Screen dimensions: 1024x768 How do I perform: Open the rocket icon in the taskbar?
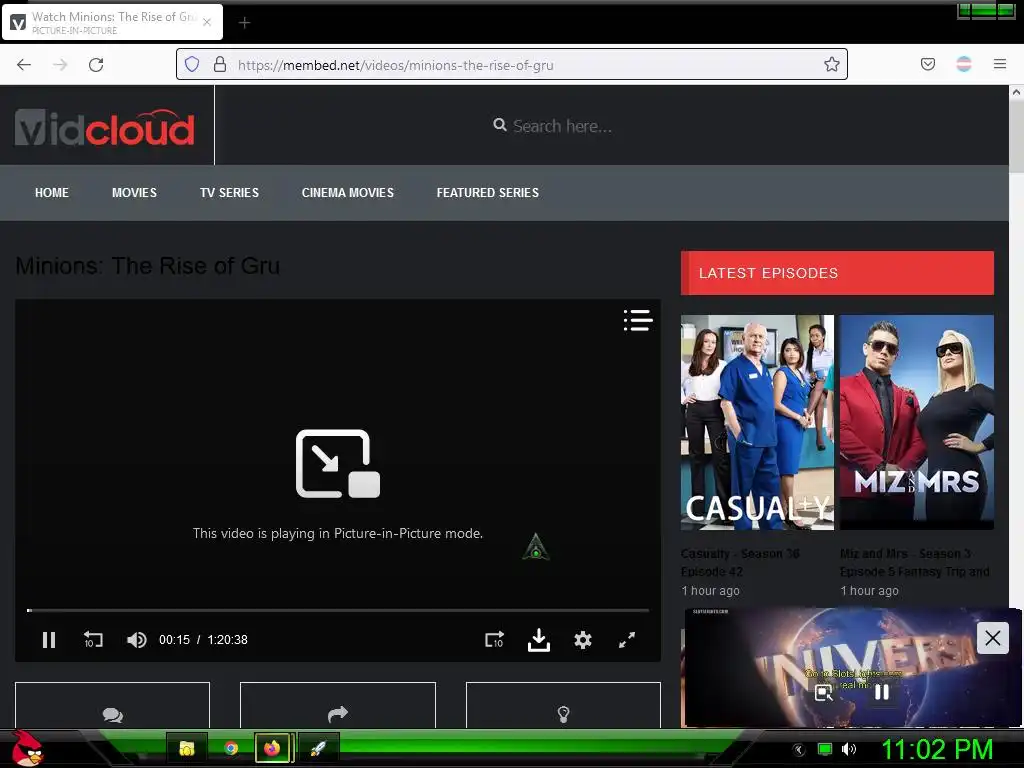318,748
